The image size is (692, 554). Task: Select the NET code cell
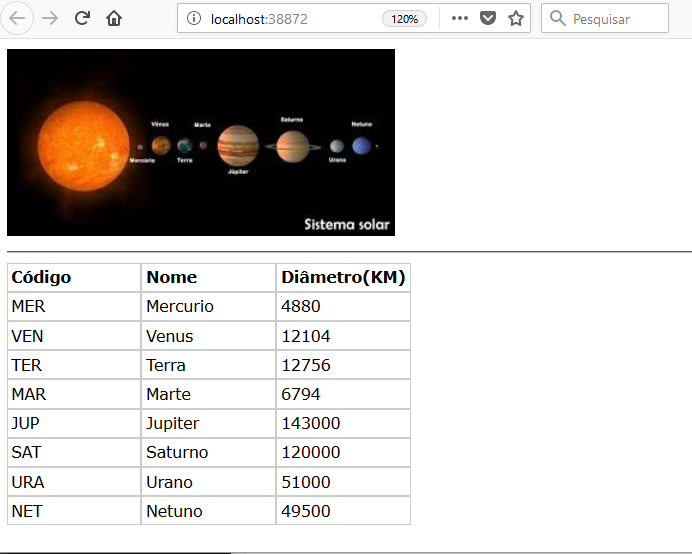[x=74, y=511]
